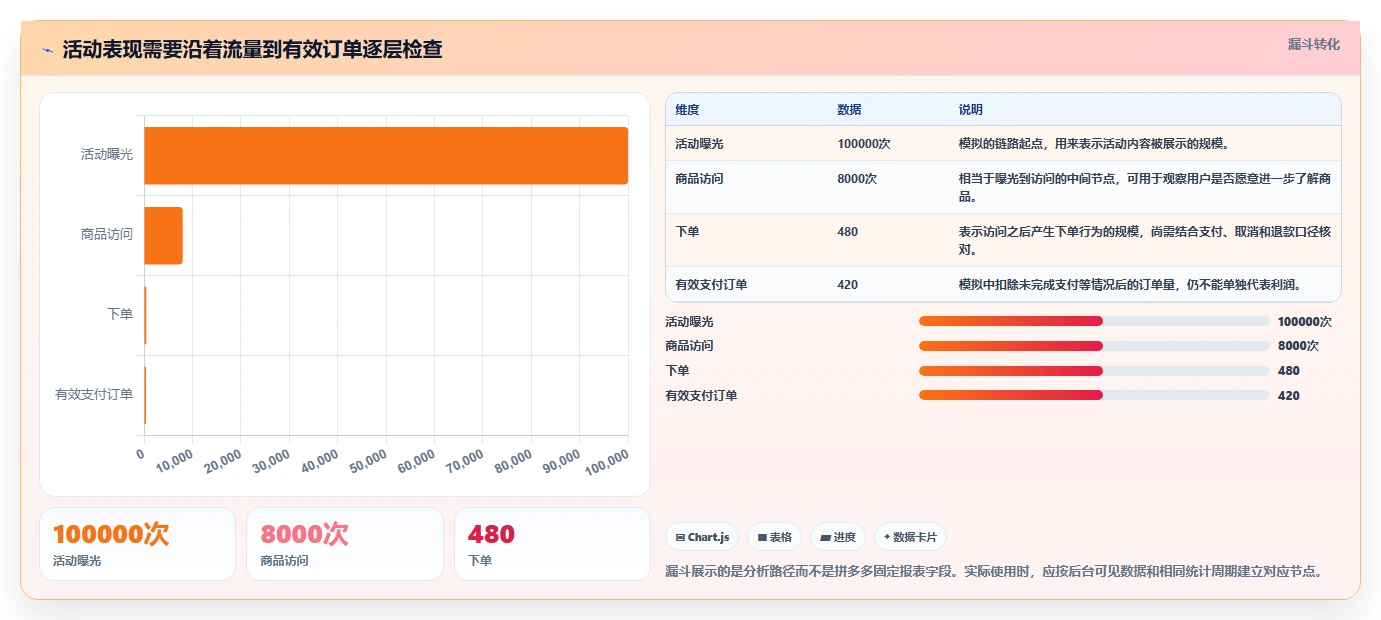Click the 数据 table column header

[x=849, y=110]
